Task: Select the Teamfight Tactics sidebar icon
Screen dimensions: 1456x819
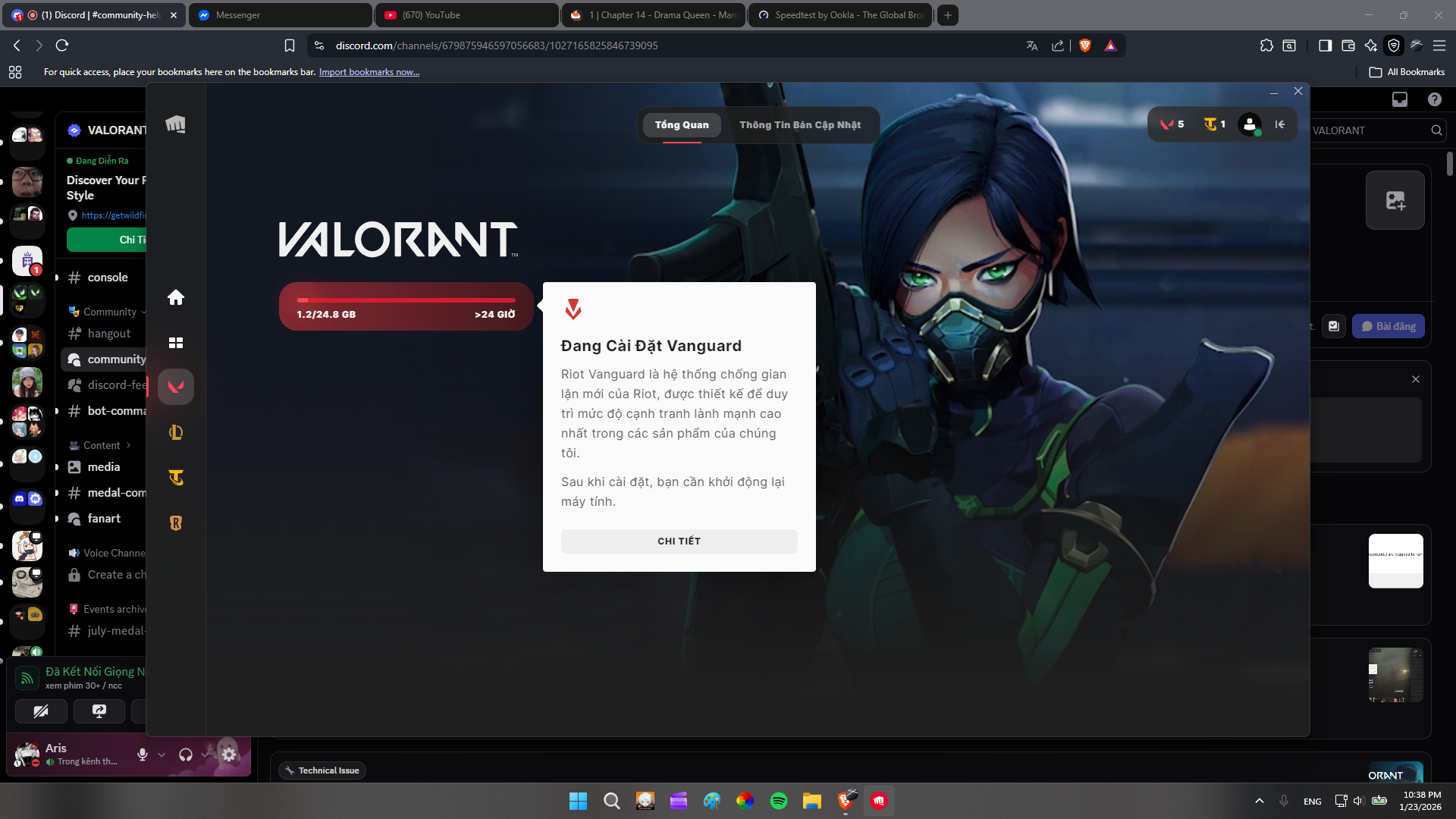Action: tap(176, 478)
